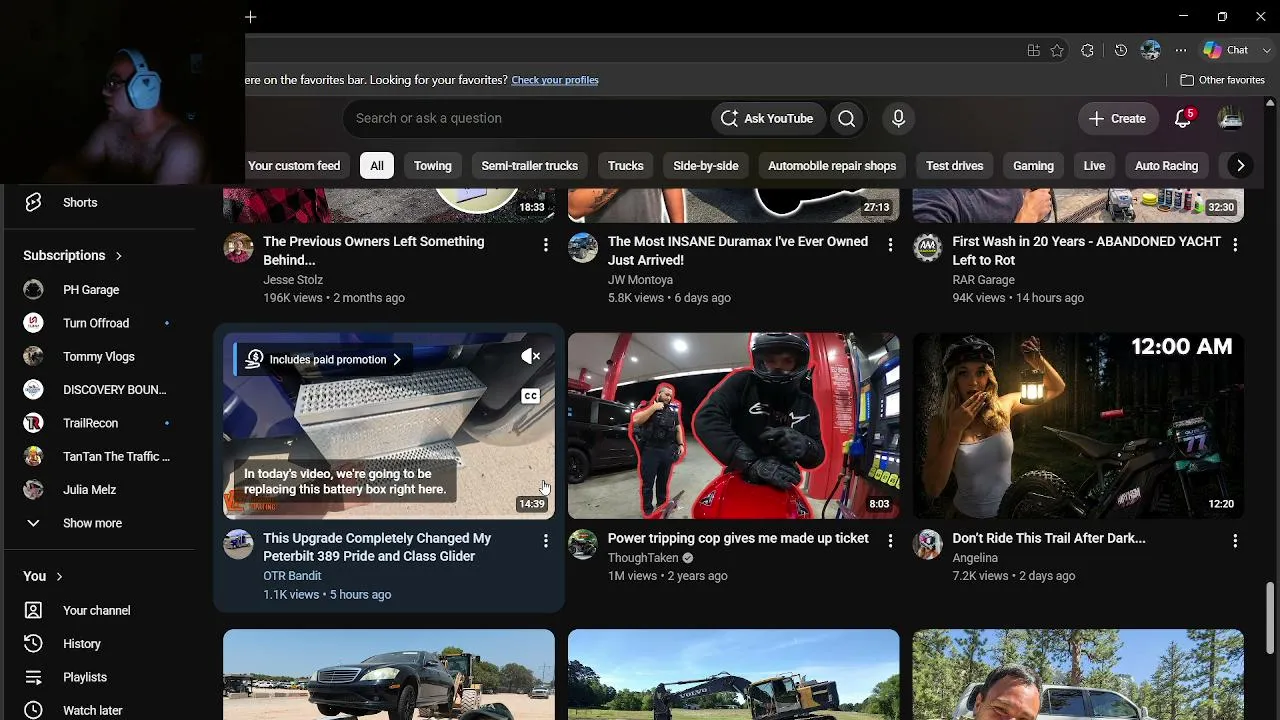Expand the You section

[43, 576]
